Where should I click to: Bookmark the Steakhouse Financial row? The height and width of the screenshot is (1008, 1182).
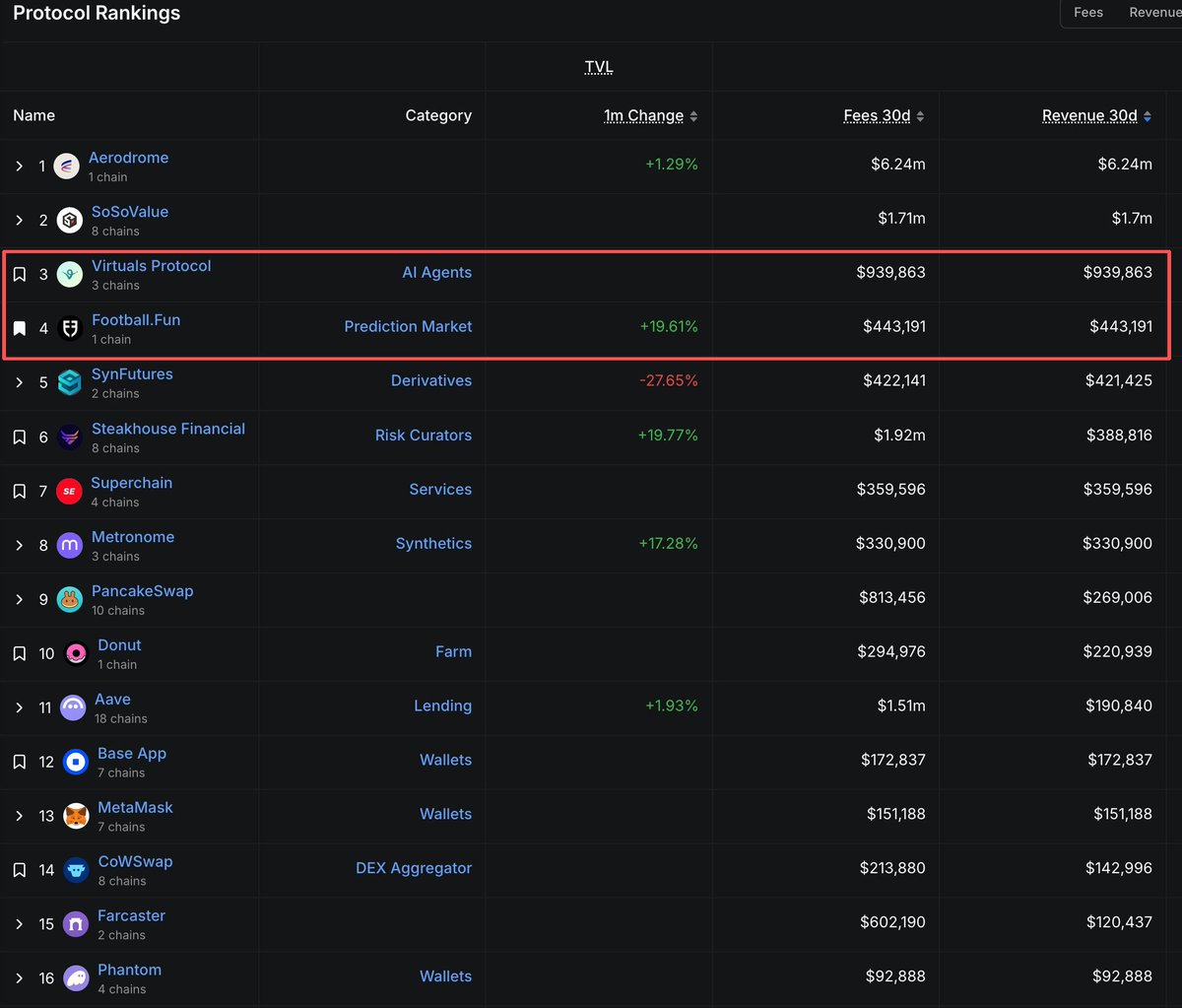point(19,437)
